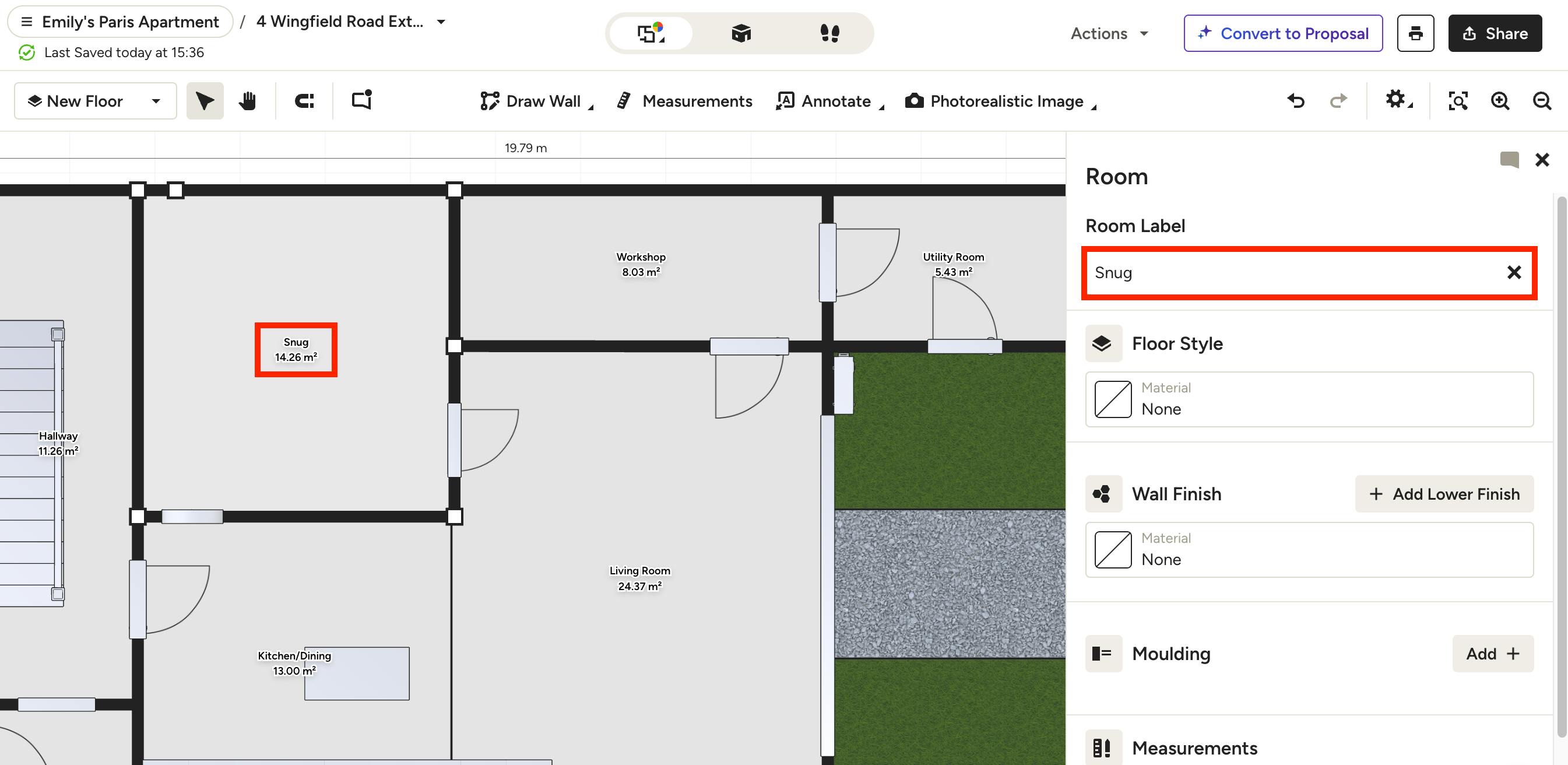1568x765 pixels.
Task: Open comments from the Room panel
Action: pos(1510,160)
